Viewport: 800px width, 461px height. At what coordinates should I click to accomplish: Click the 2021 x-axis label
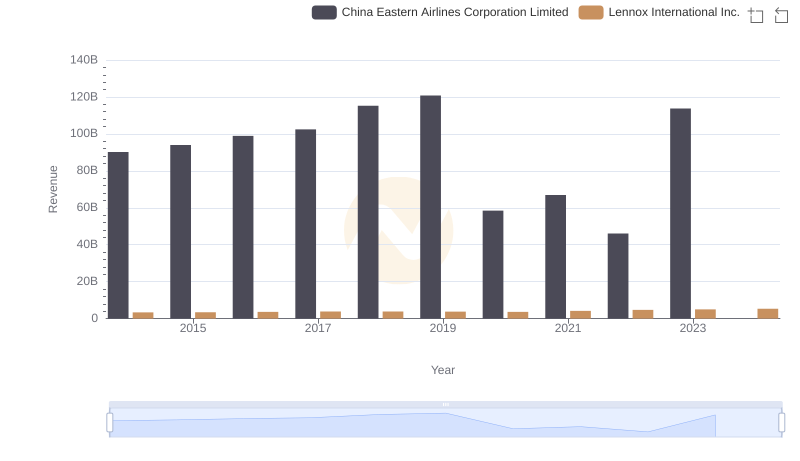click(x=568, y=328)
